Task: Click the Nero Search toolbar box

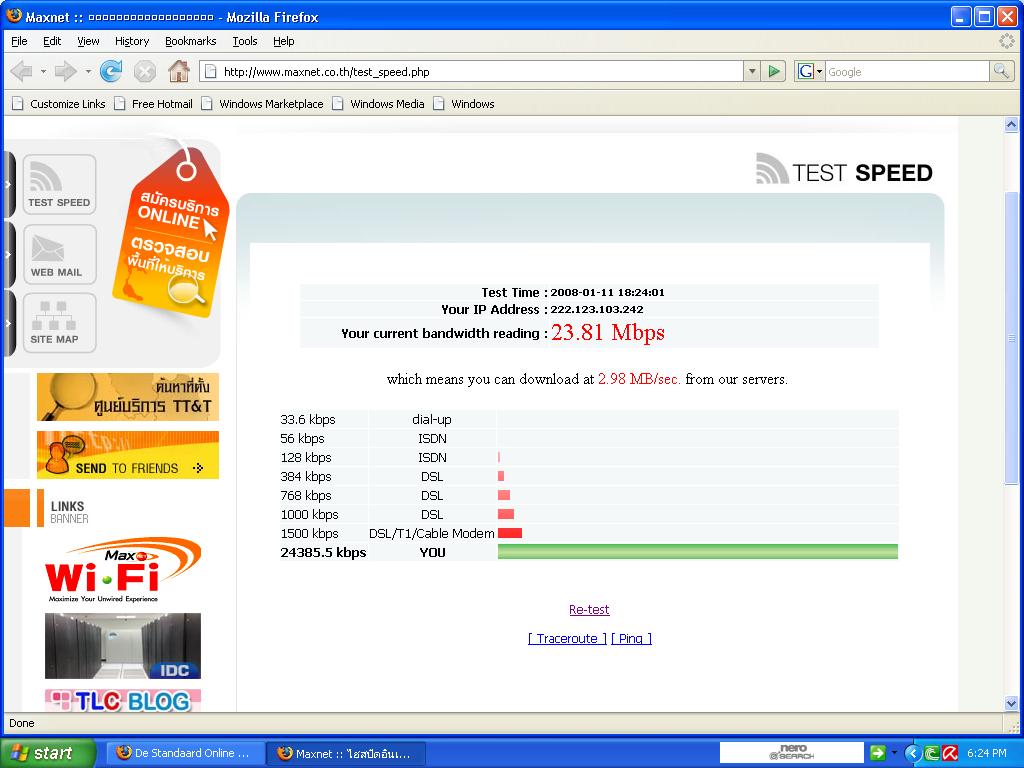Action: coord(792,752)
